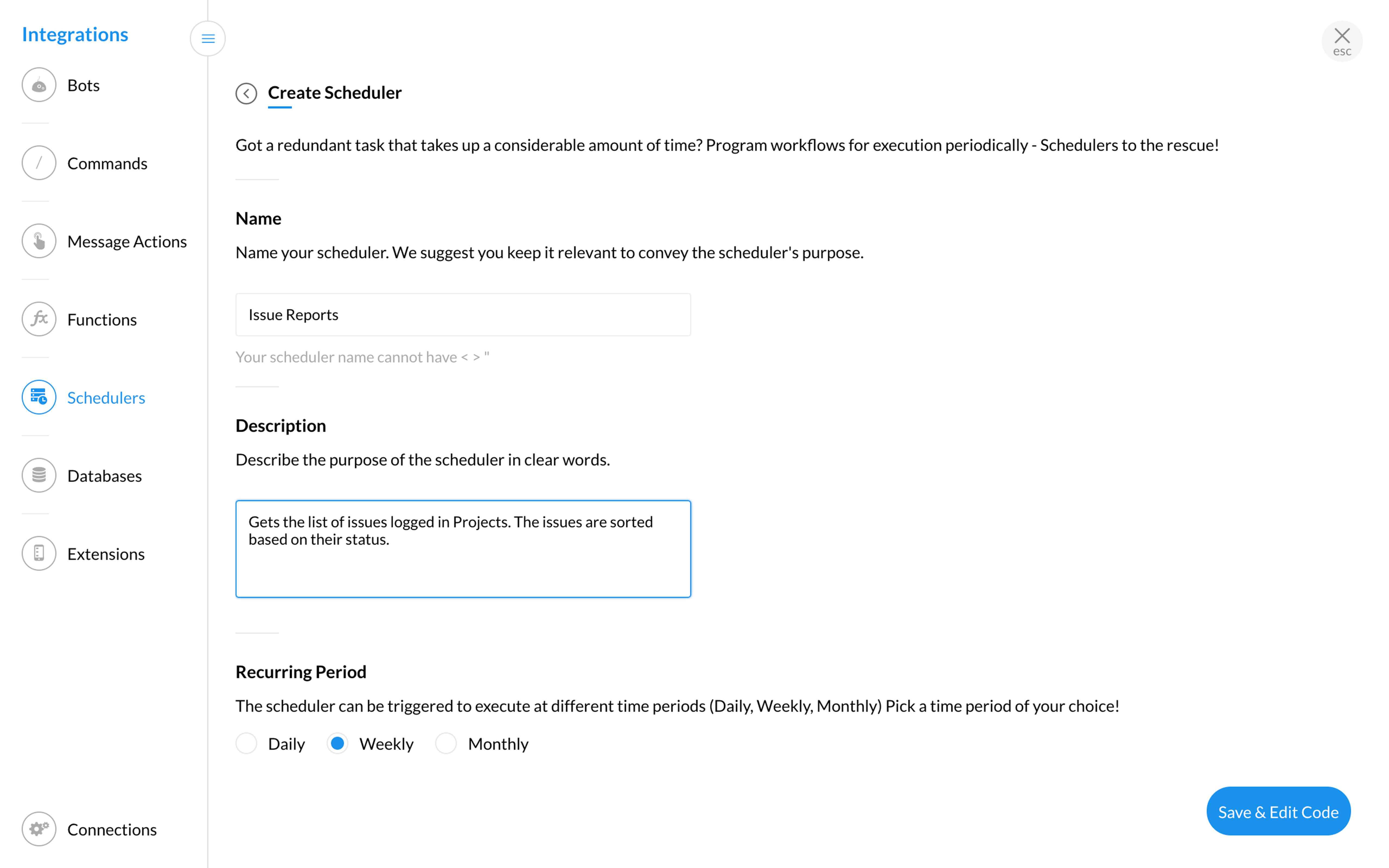
Task: Click the Extensions device icon
Action: pos(39,553)
